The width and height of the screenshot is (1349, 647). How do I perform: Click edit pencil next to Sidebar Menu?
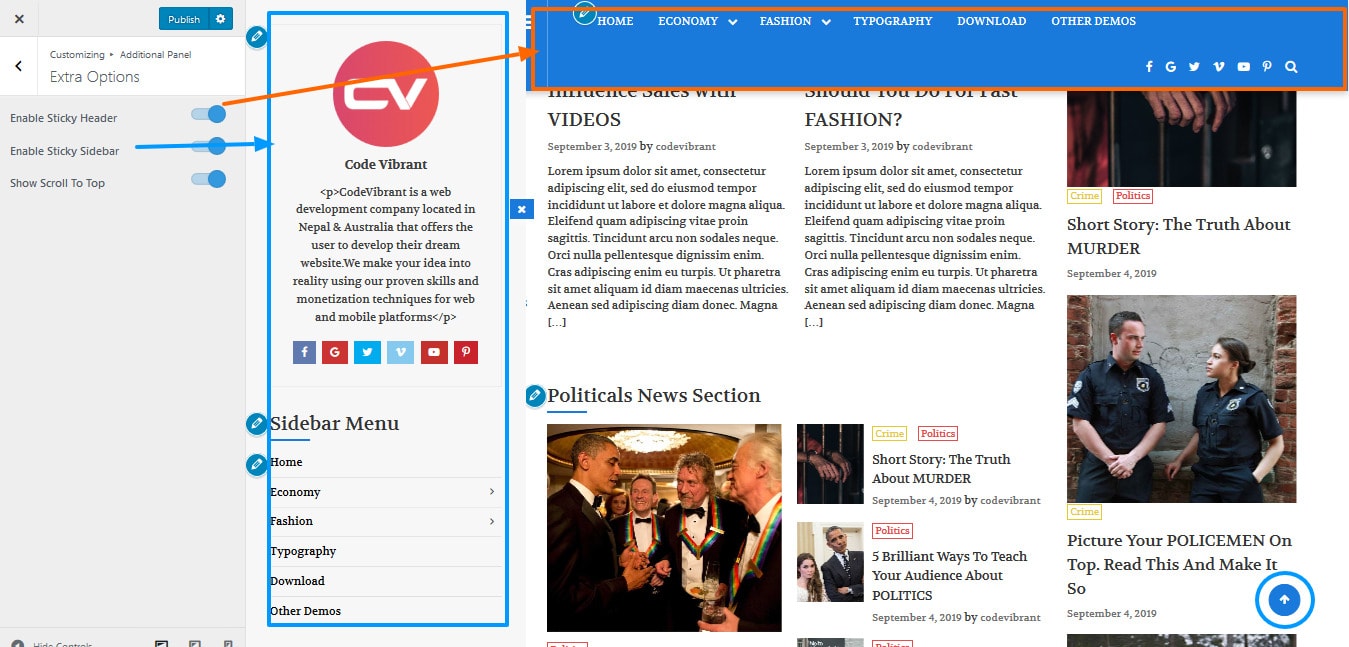[257, 424]
